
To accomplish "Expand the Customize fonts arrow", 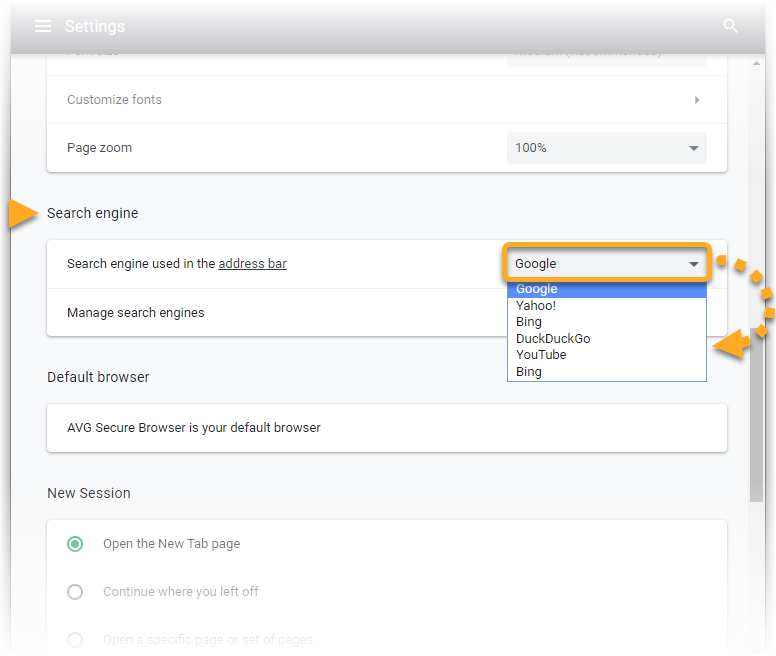I will (x=696, y=100).
